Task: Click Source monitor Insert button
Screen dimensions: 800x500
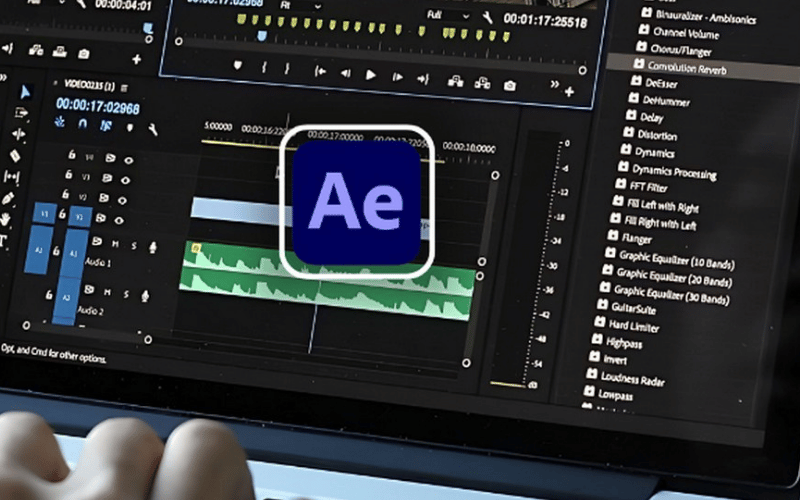Action: [36, 49]
